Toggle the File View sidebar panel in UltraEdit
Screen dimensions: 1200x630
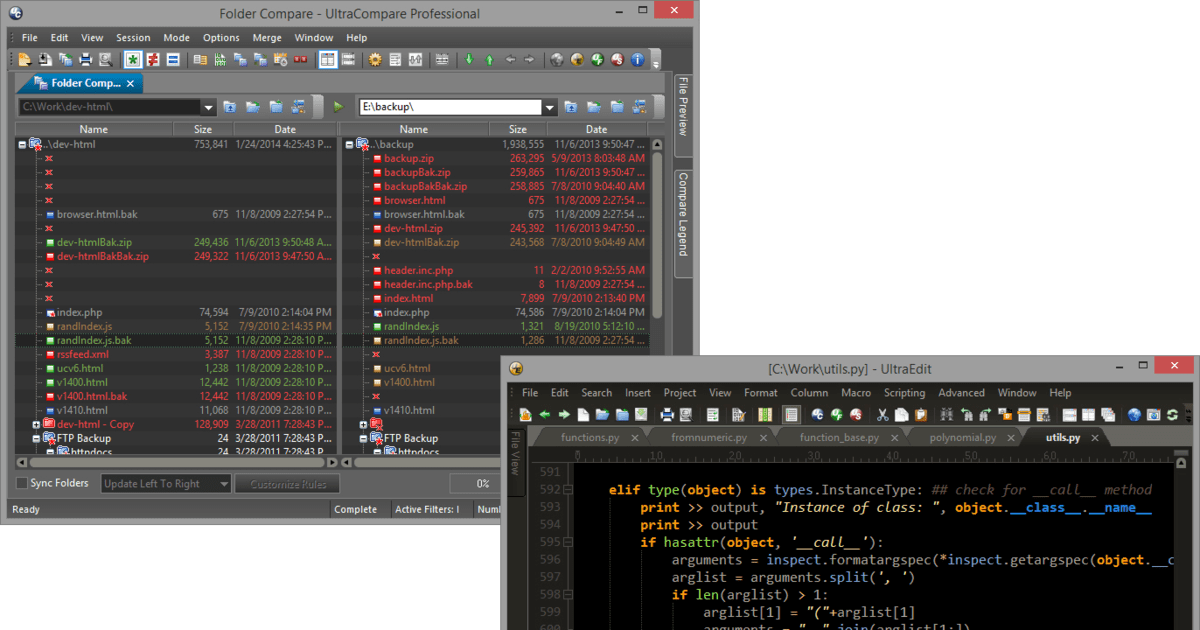coord(516,460)
